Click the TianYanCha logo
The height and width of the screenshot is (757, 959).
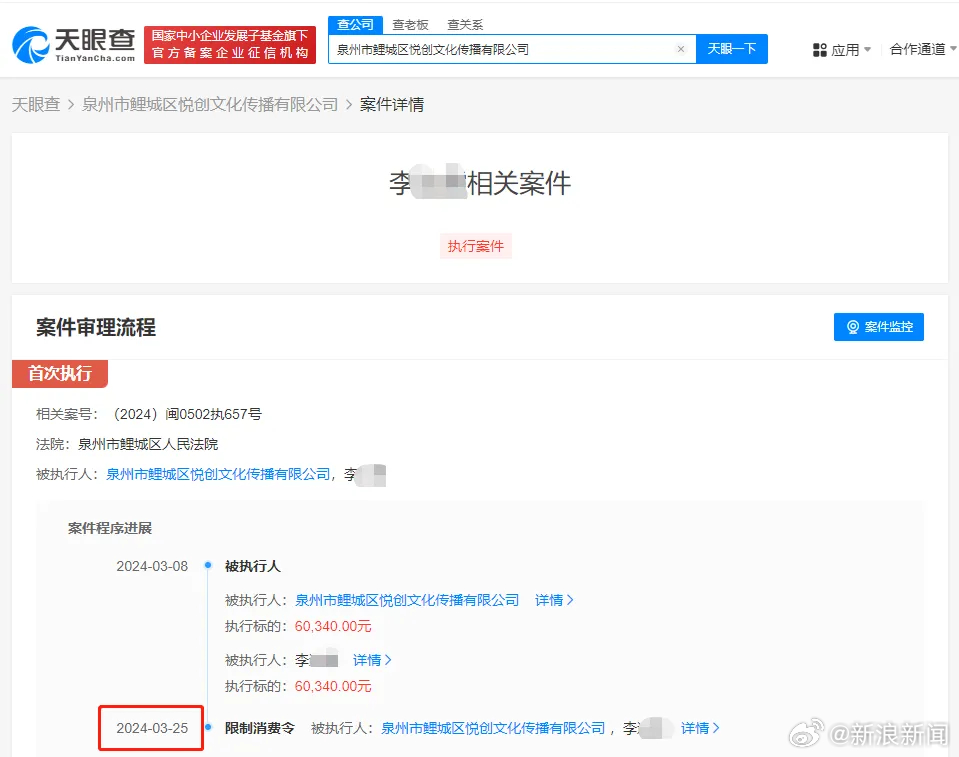pos(74,45)
